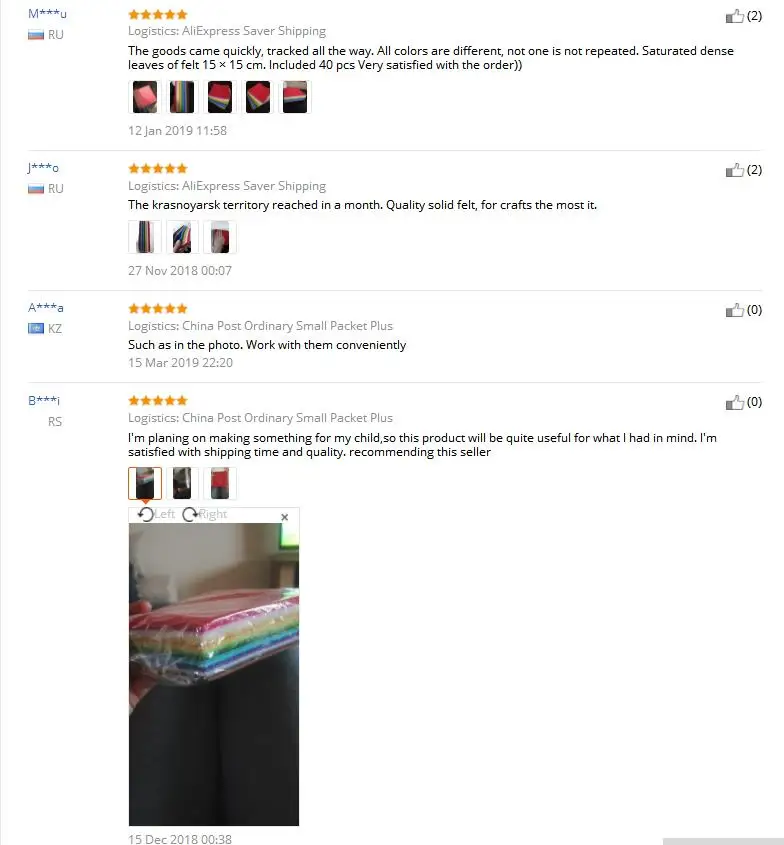Like the review by J***o
784x845 pixels.
point(734,171)
